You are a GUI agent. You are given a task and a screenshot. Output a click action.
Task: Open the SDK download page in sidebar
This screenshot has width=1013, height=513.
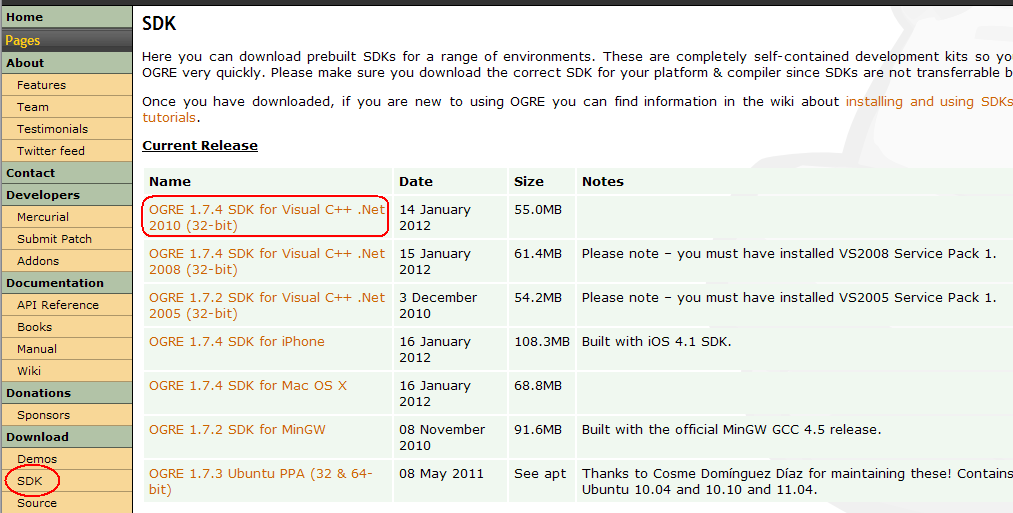tap(67, 481)
